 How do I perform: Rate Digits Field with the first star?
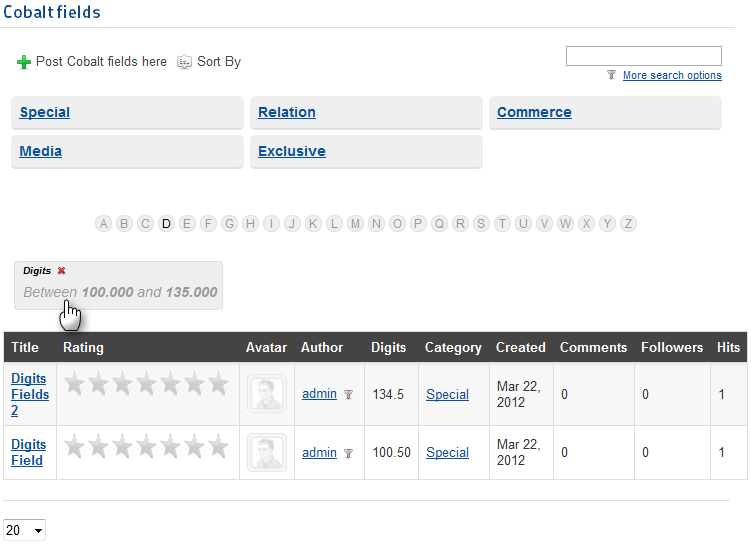click(x=75, y=448)
